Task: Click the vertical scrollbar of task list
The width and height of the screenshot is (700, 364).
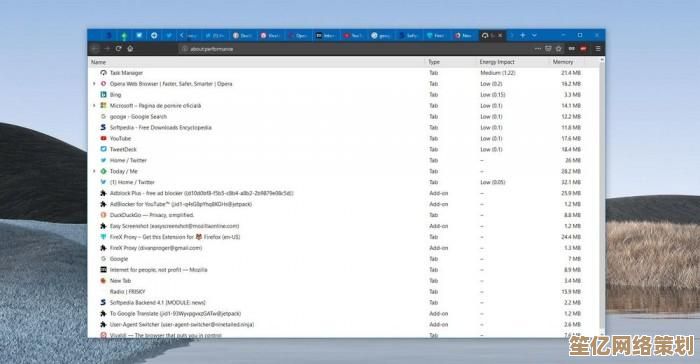Action: point(602,197)
